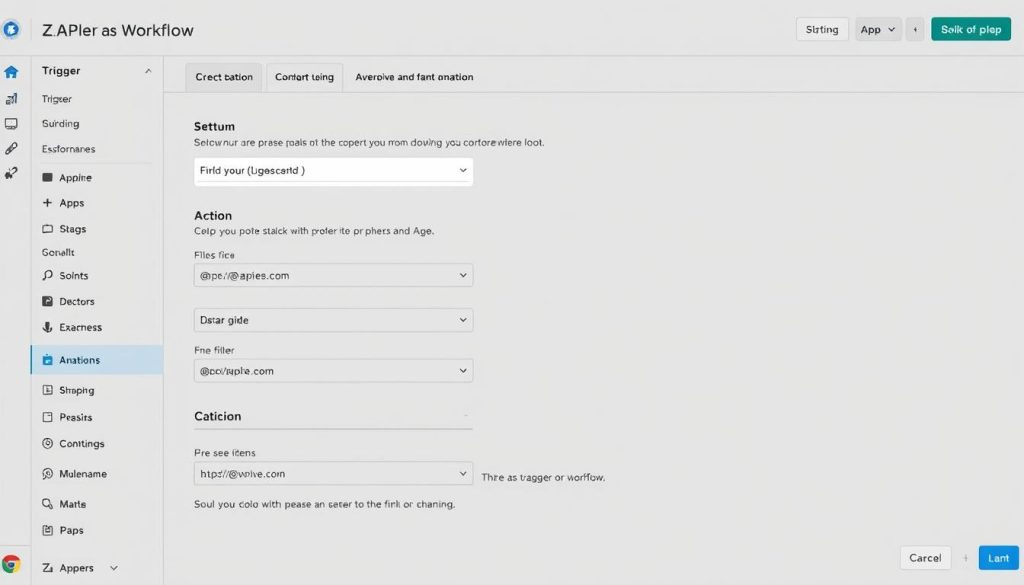Click the Chrome icon at the bottom left
The image size is (1024, 585).
click(12, 563)
